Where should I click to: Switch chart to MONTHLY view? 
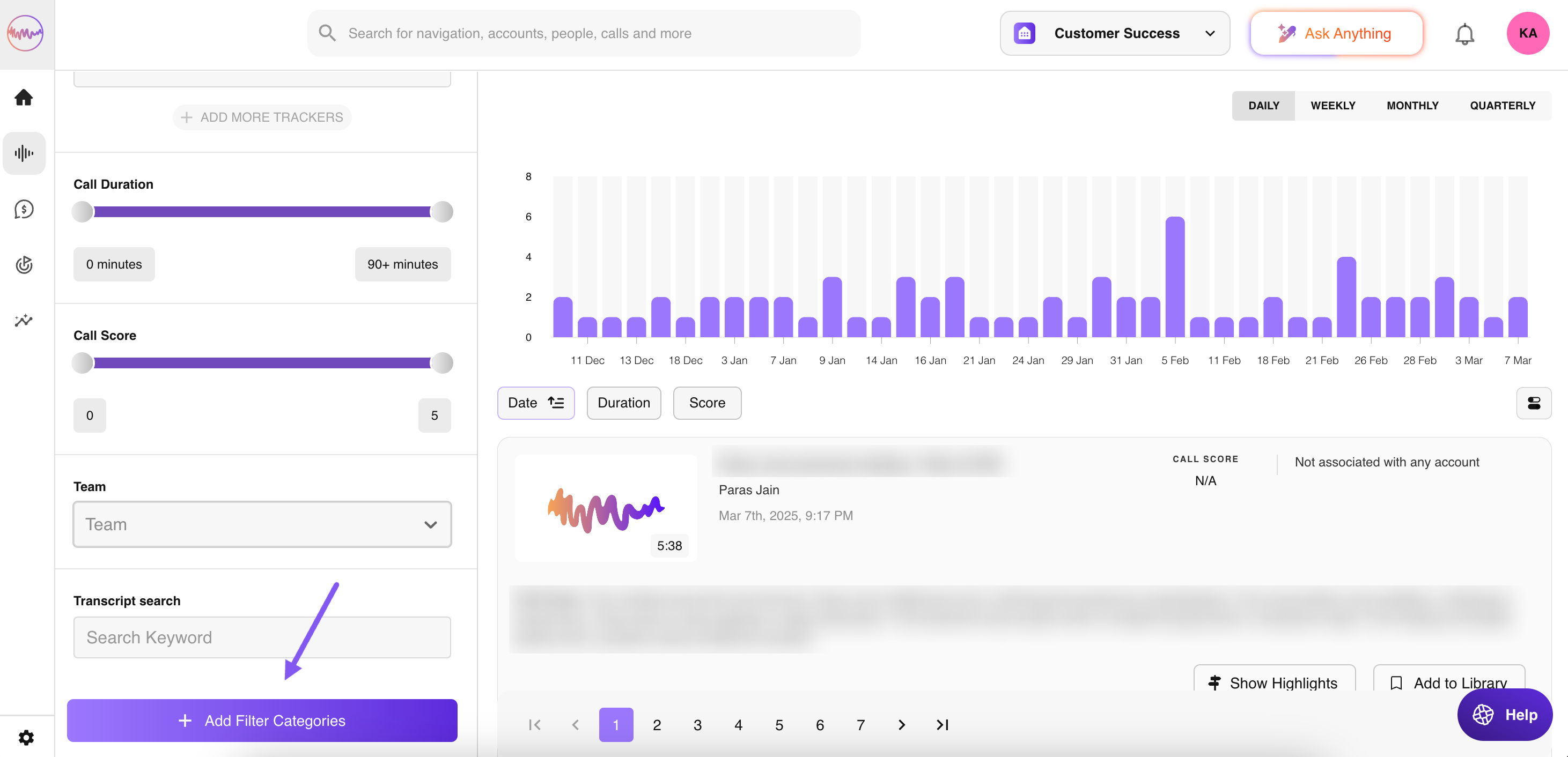coord(1412,106)
